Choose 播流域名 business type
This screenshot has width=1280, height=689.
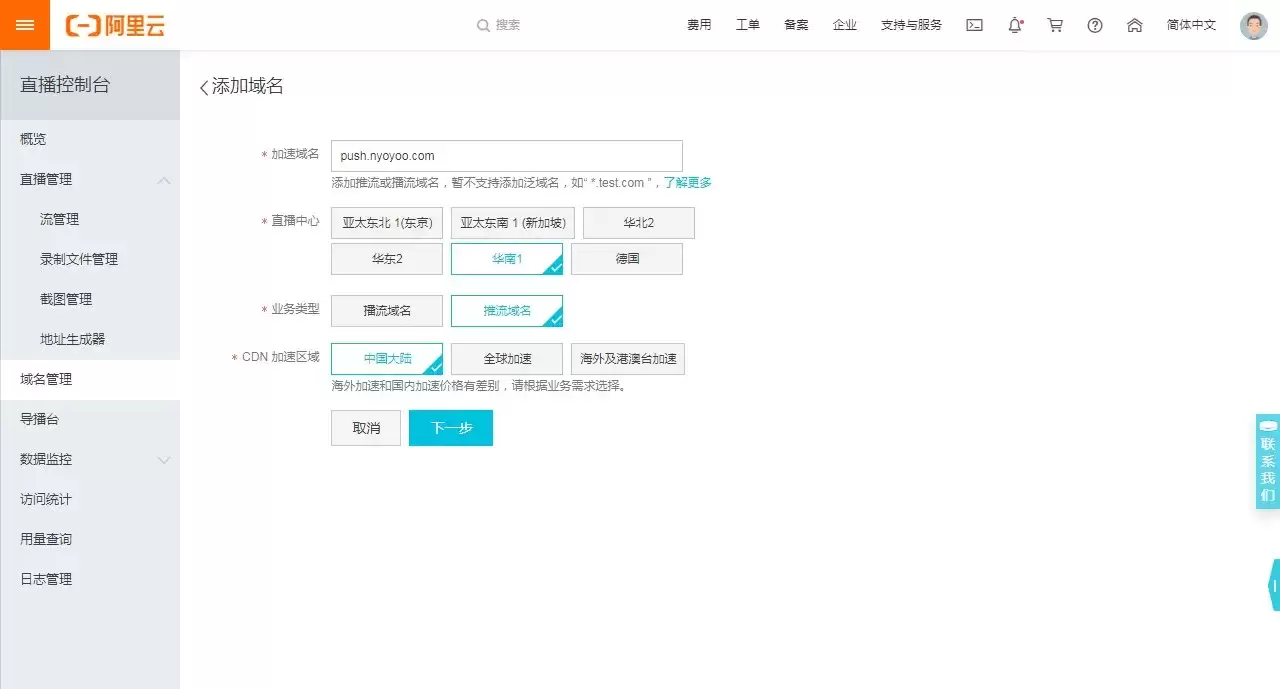pyautogui.click(x=387, y=311)
